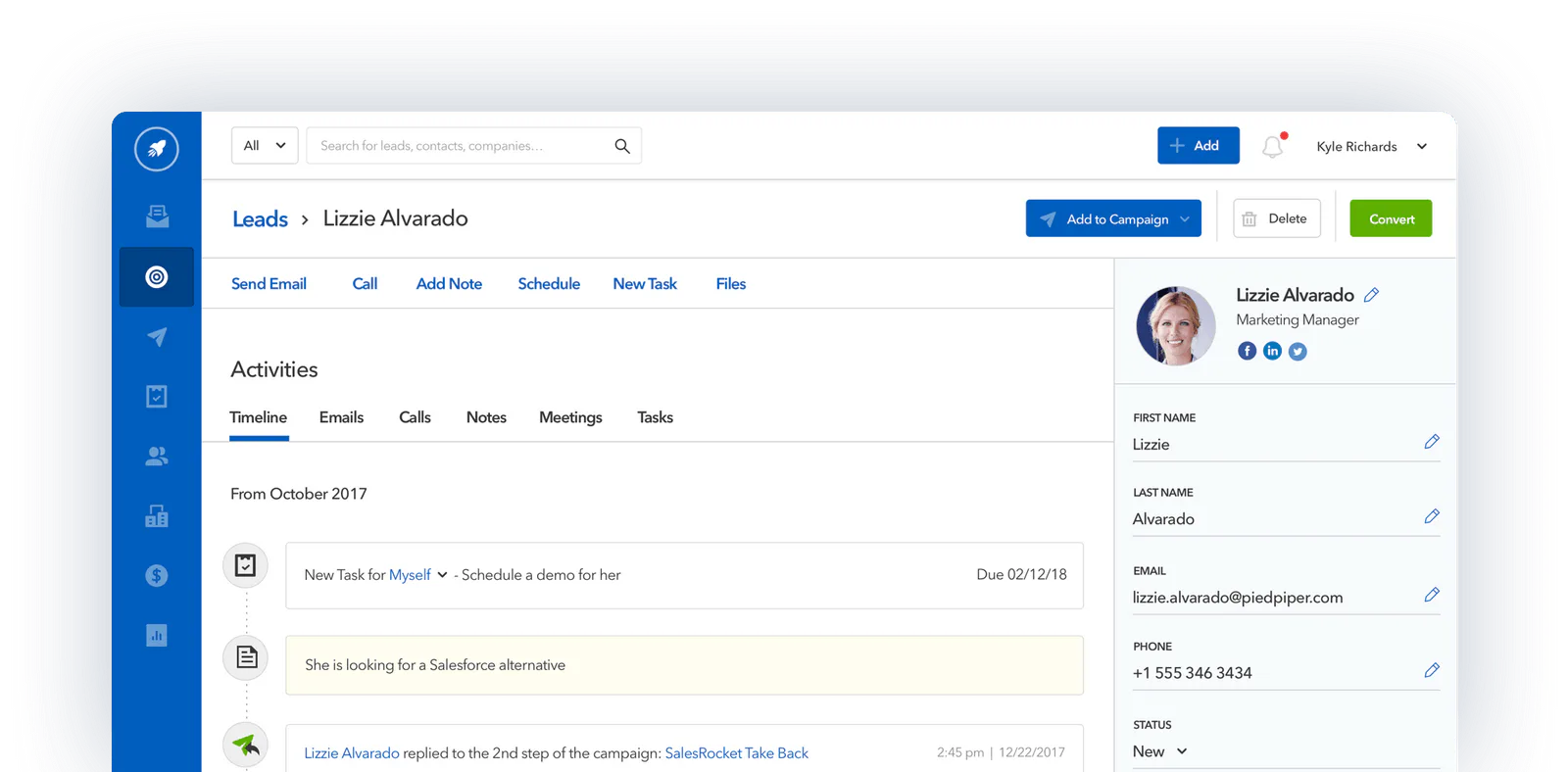Expand Add to Campaign dropdown arrow
The image size is (1568, 772).
[x=1185, y=219]
